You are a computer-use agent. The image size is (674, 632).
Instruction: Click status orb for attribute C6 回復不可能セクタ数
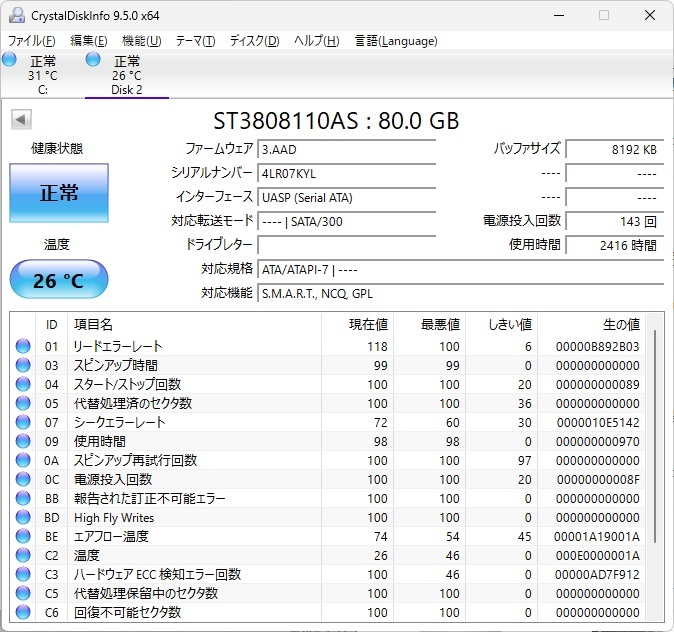click(23, 612)
